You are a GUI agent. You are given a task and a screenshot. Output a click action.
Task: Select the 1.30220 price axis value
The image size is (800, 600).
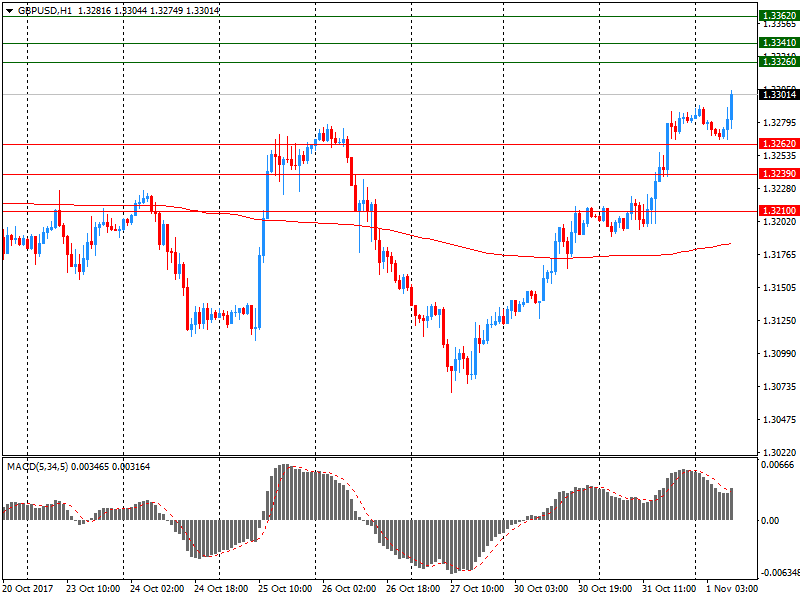pos(779,453)
